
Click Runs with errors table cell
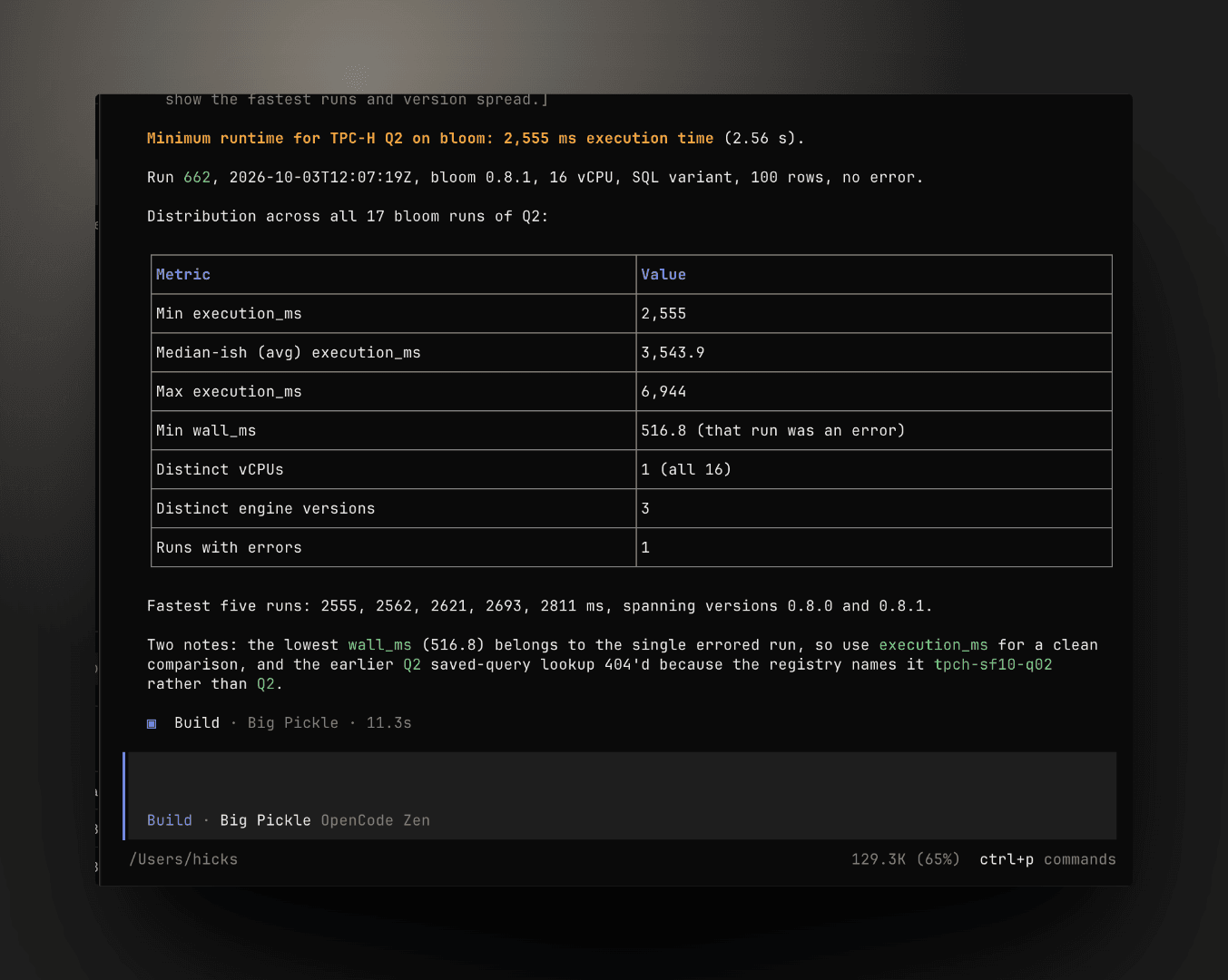[x=393, y=548]
